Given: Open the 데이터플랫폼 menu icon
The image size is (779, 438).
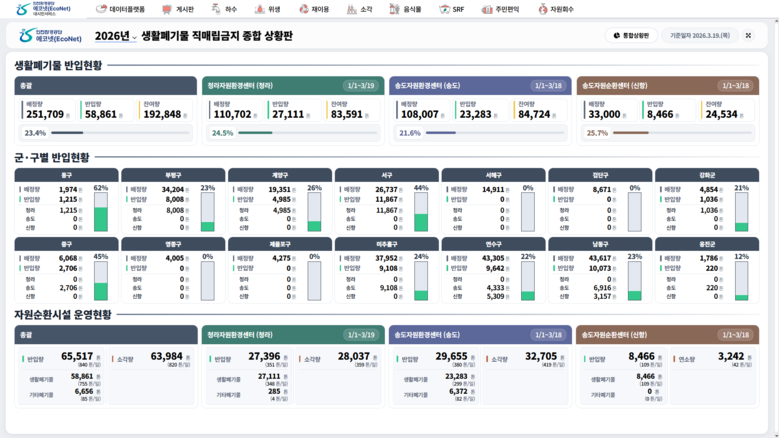Looking at the screenshot, I should coord(102,9).
